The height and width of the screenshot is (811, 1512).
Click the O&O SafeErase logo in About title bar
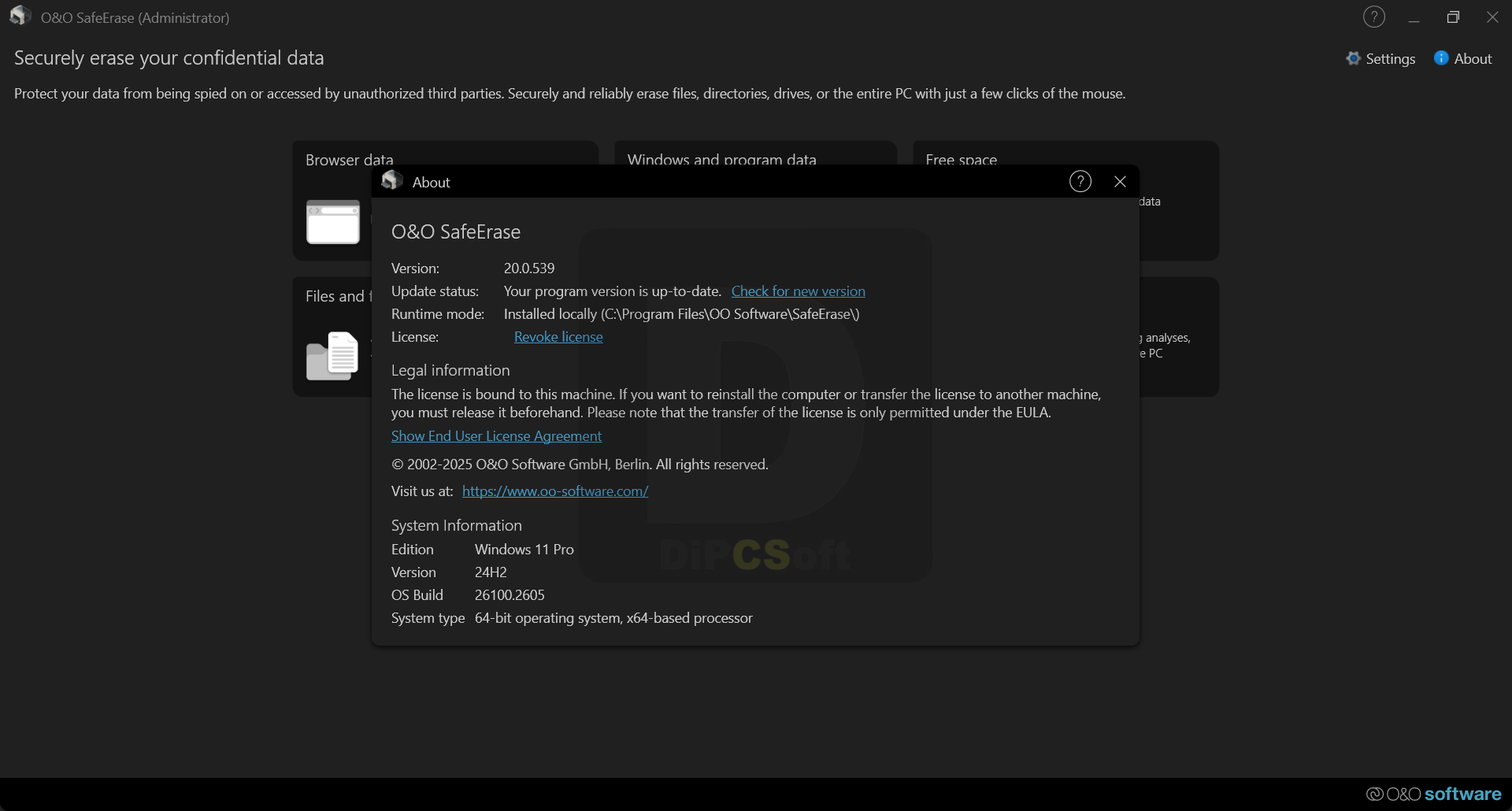(x=392, y=180)
